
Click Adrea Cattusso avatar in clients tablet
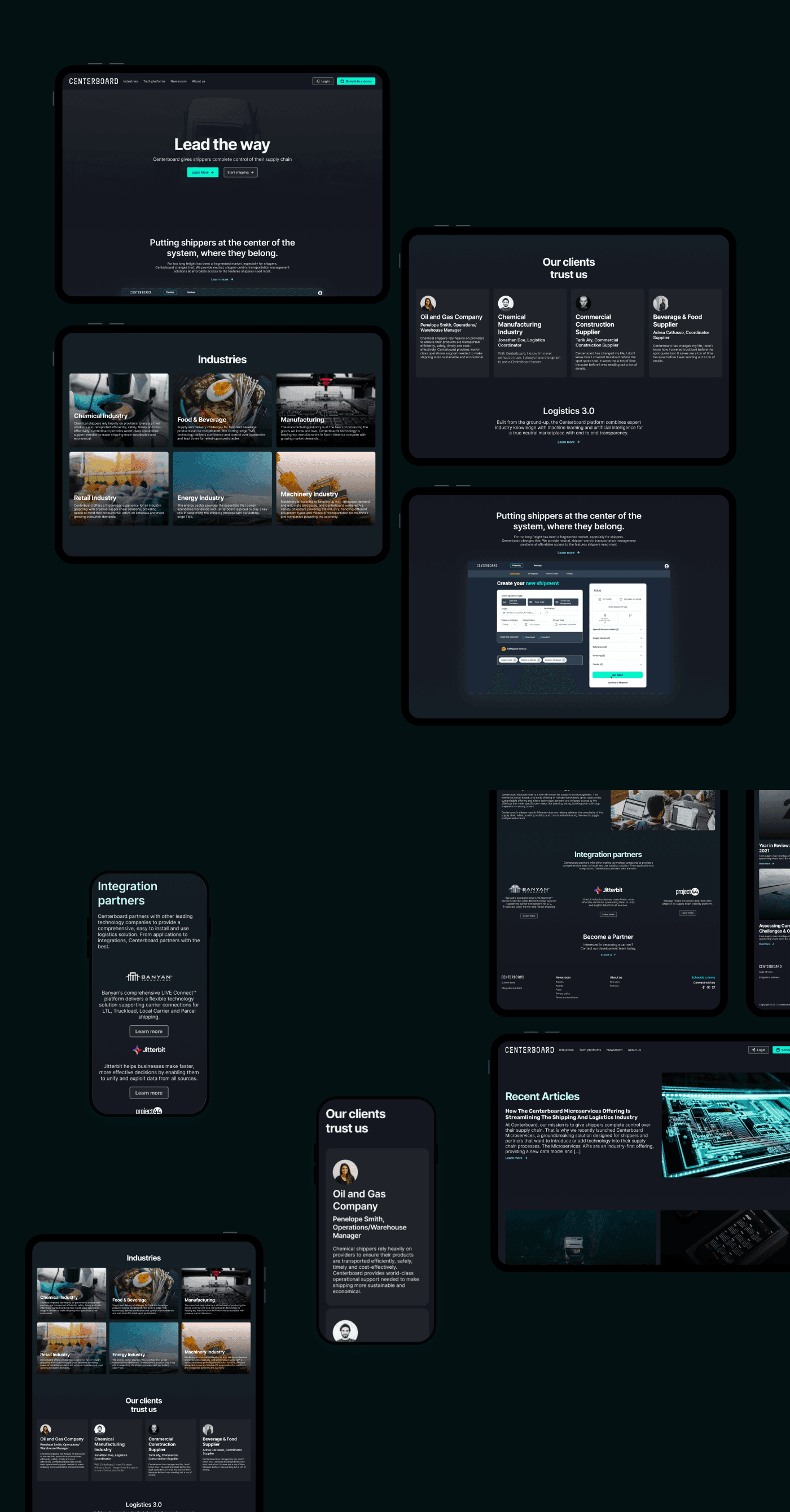coord(661,303)
